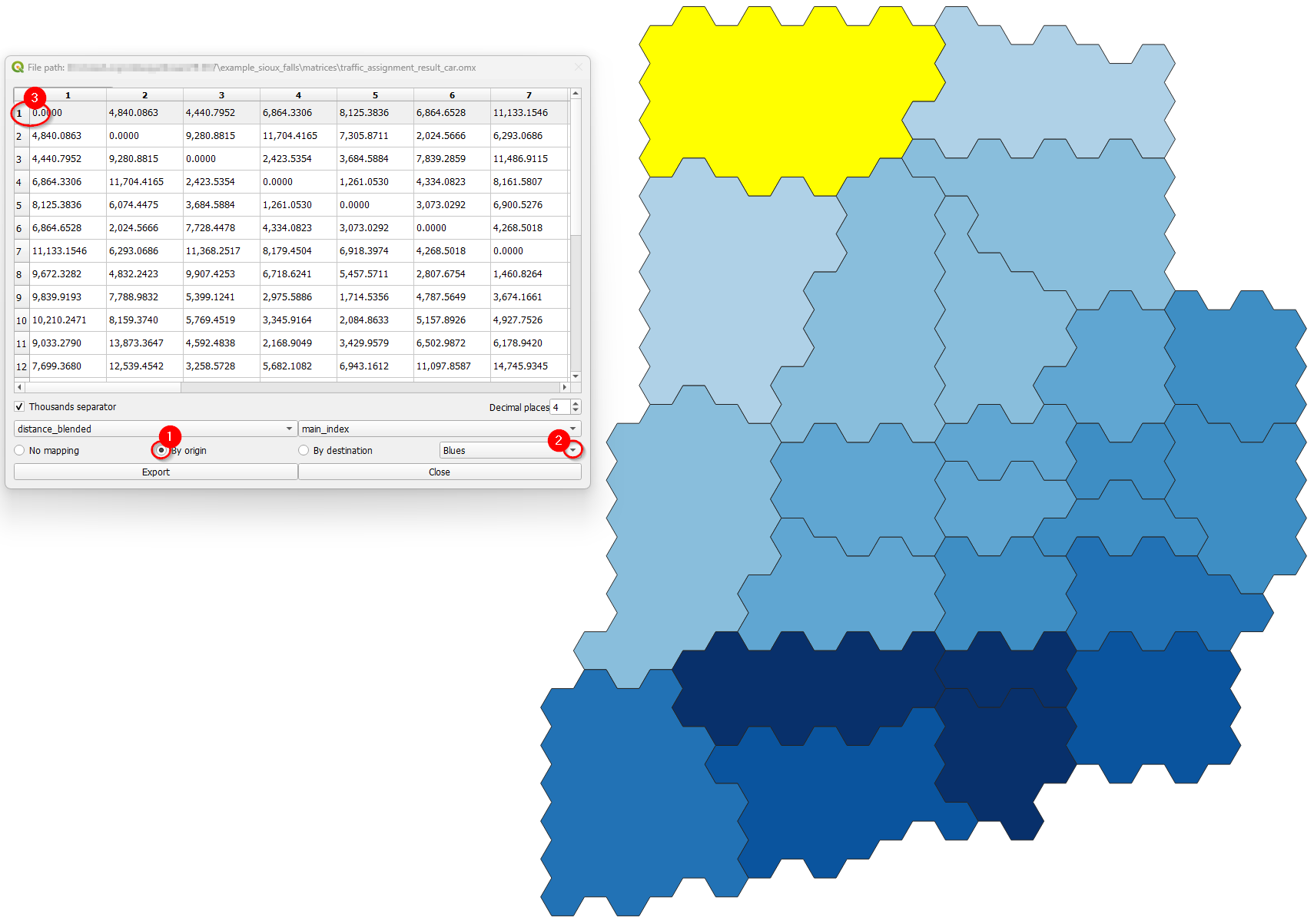The image size is (1314, 924).
Task: Enable mapping "By destination"
Action: 304,450
